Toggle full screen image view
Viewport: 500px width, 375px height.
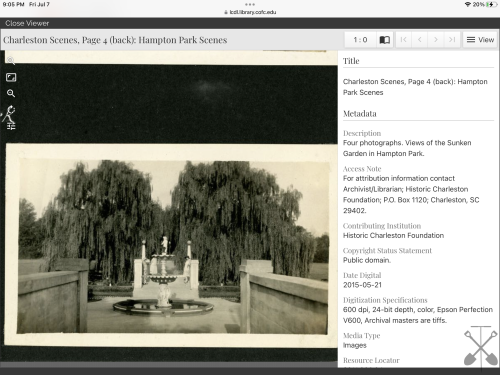point(11,77)
